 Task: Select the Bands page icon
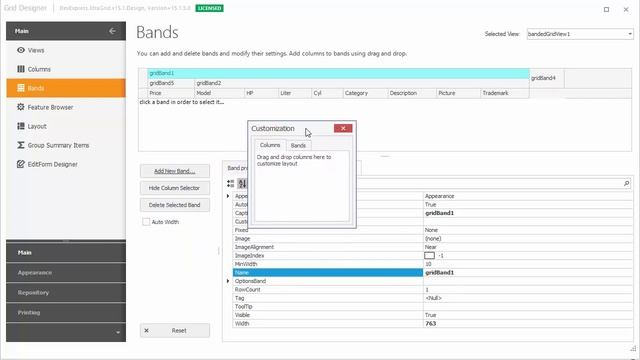[x=21, y=88]
